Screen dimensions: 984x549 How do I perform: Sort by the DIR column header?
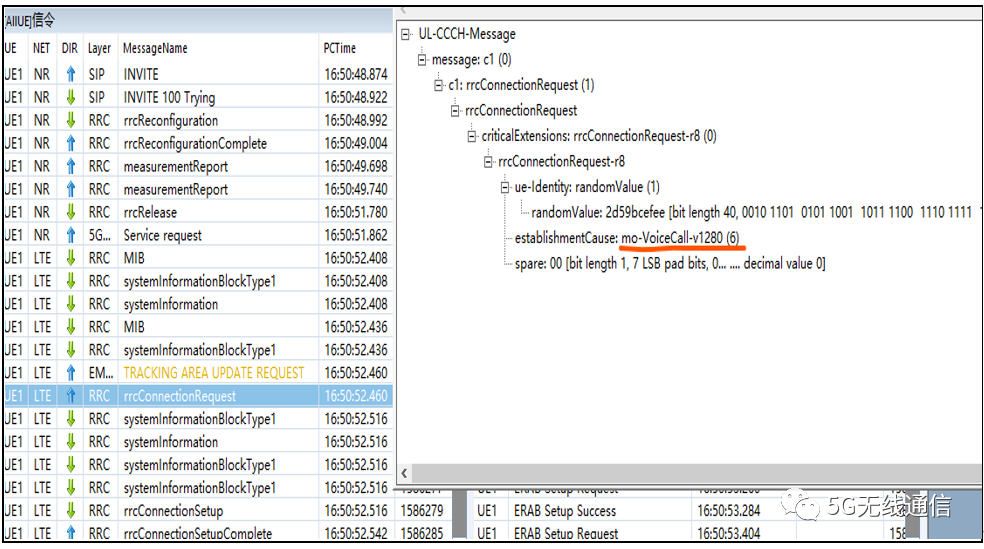click(70, 48)
